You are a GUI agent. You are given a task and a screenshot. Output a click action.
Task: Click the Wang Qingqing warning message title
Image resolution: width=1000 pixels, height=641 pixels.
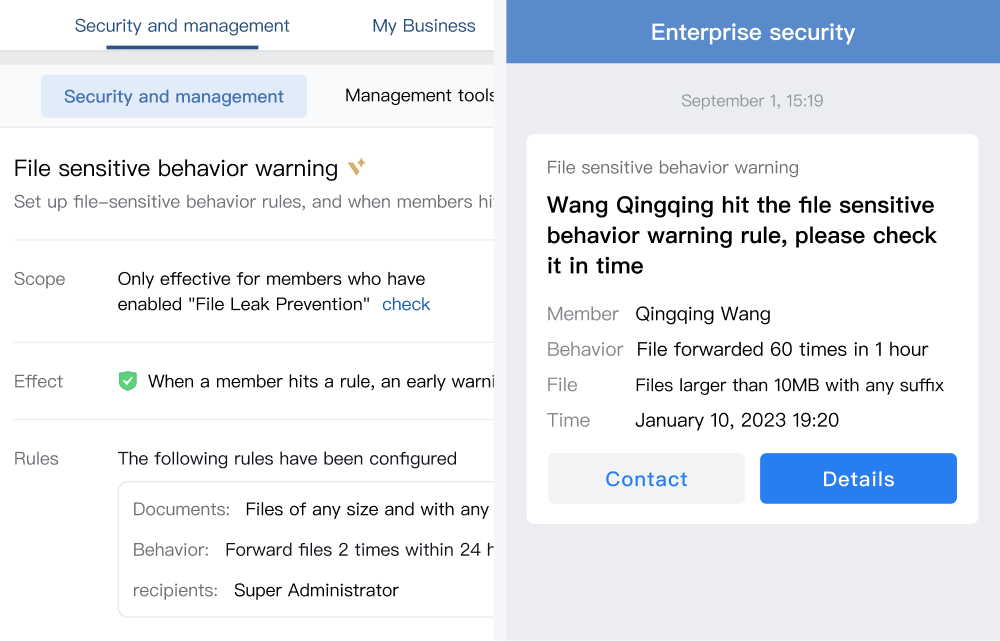[x=742, y=235]
